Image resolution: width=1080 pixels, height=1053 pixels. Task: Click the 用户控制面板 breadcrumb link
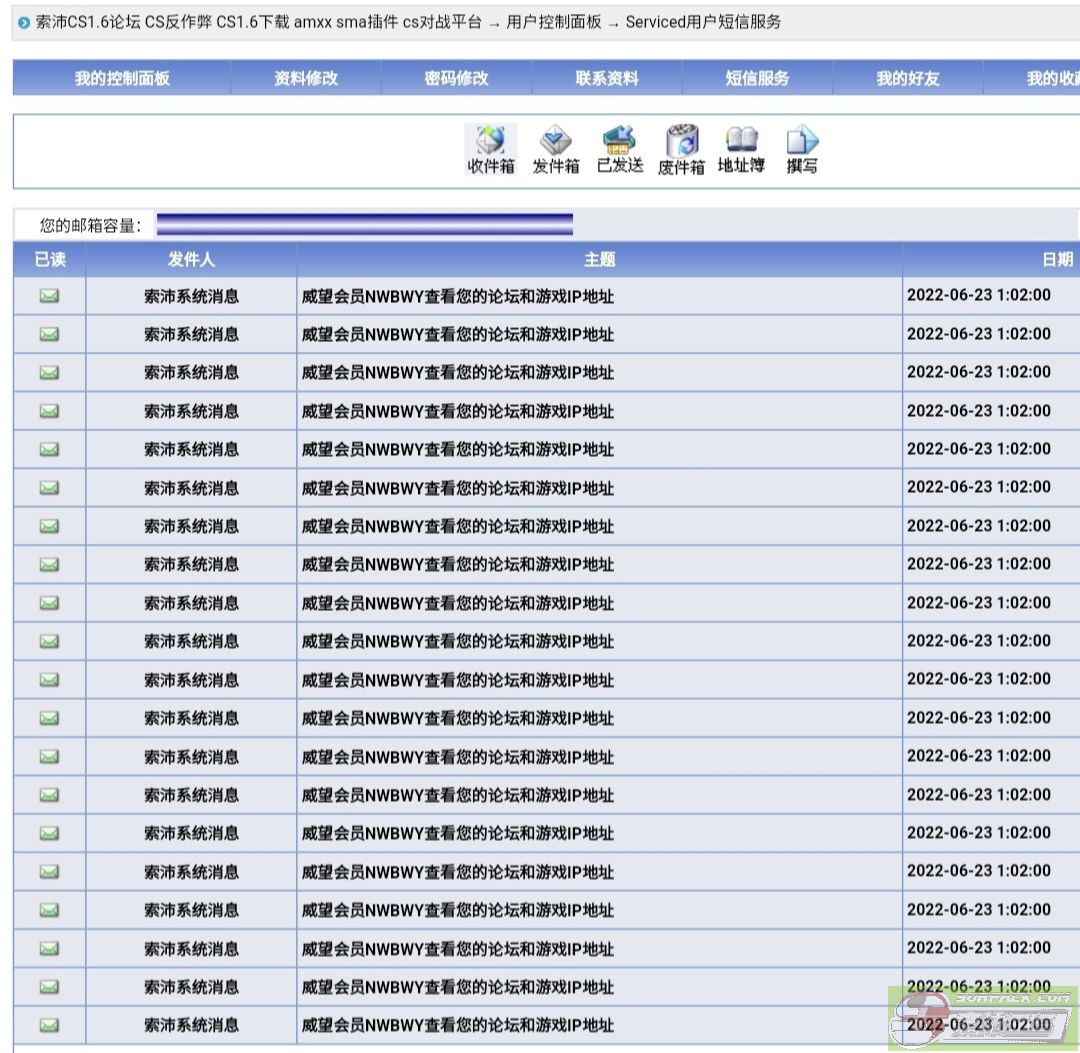[554, 22]
